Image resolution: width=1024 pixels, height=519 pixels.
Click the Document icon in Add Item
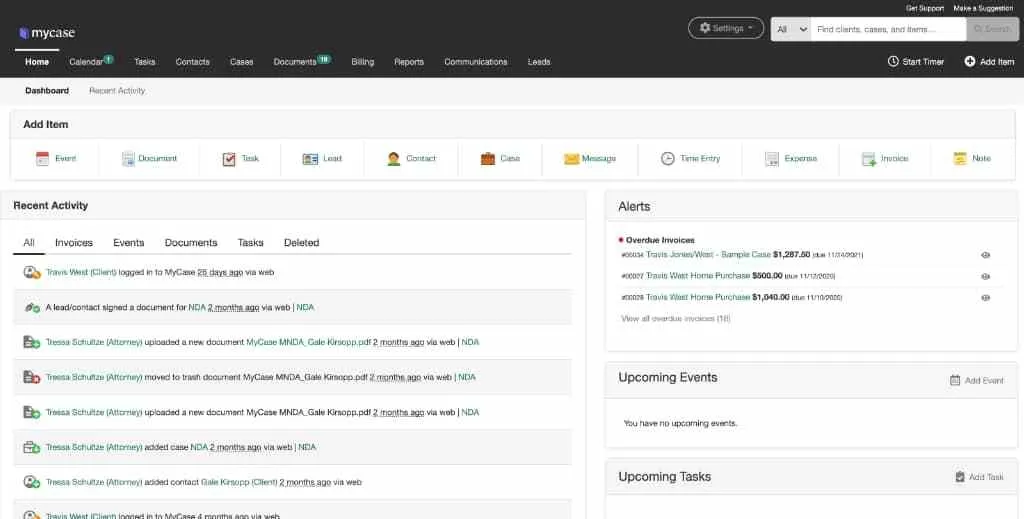click(x=128, y=159)
